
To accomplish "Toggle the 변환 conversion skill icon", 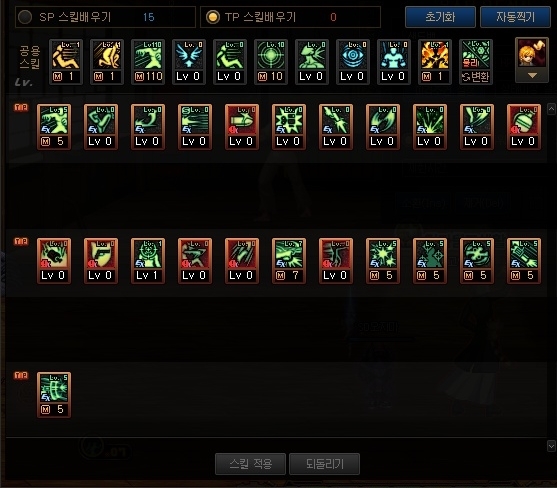I will (476, 62).
